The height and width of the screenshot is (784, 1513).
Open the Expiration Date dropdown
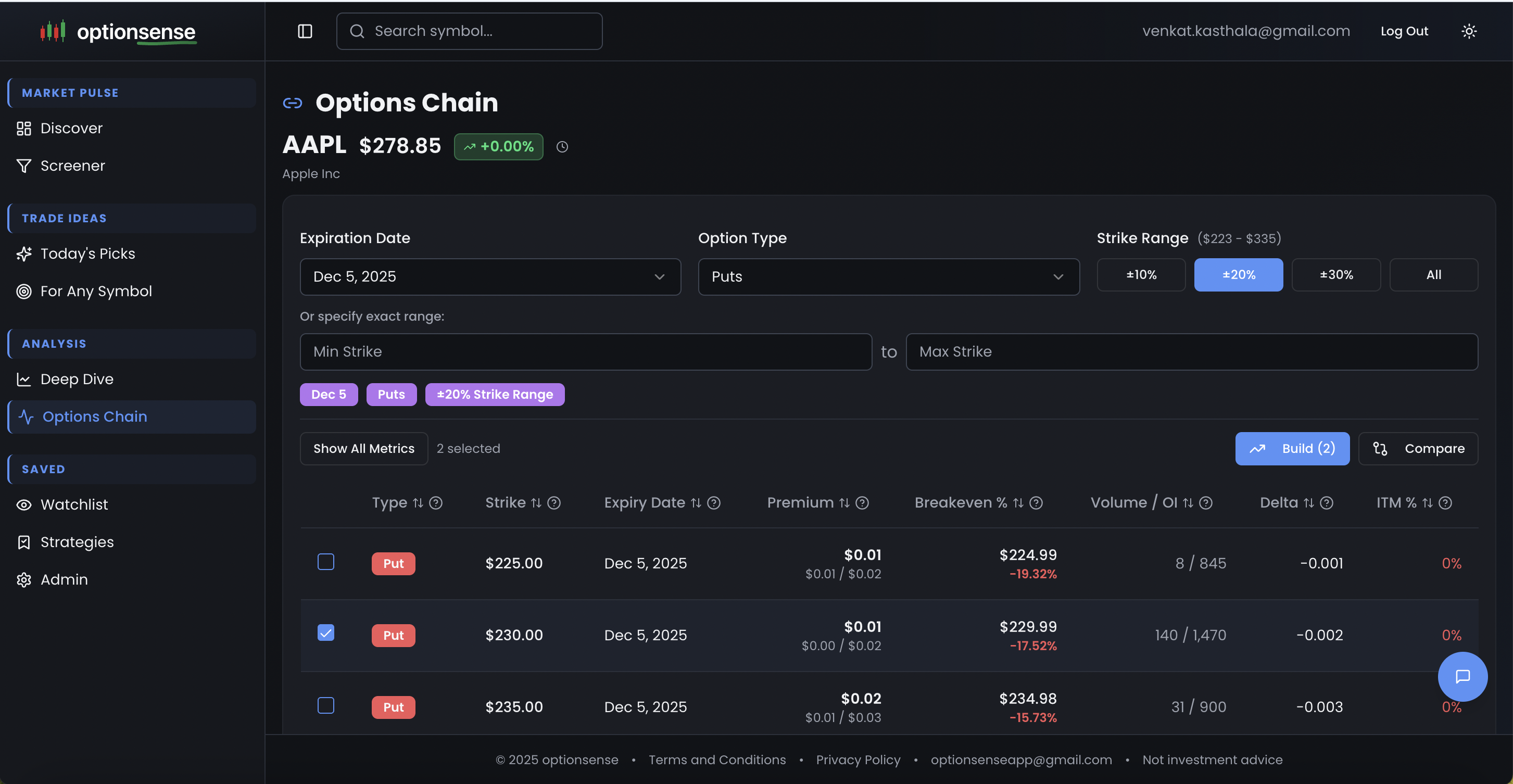490,276
